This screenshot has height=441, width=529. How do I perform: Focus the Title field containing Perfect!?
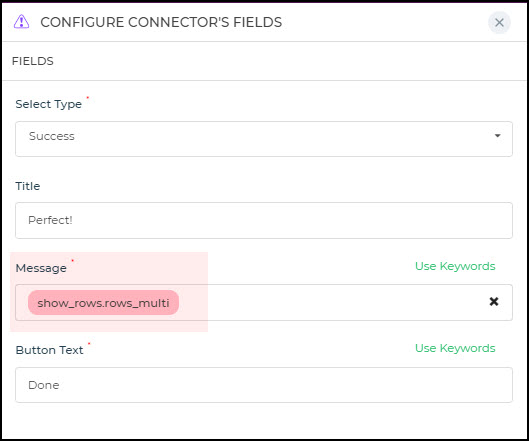click(264, 220)
